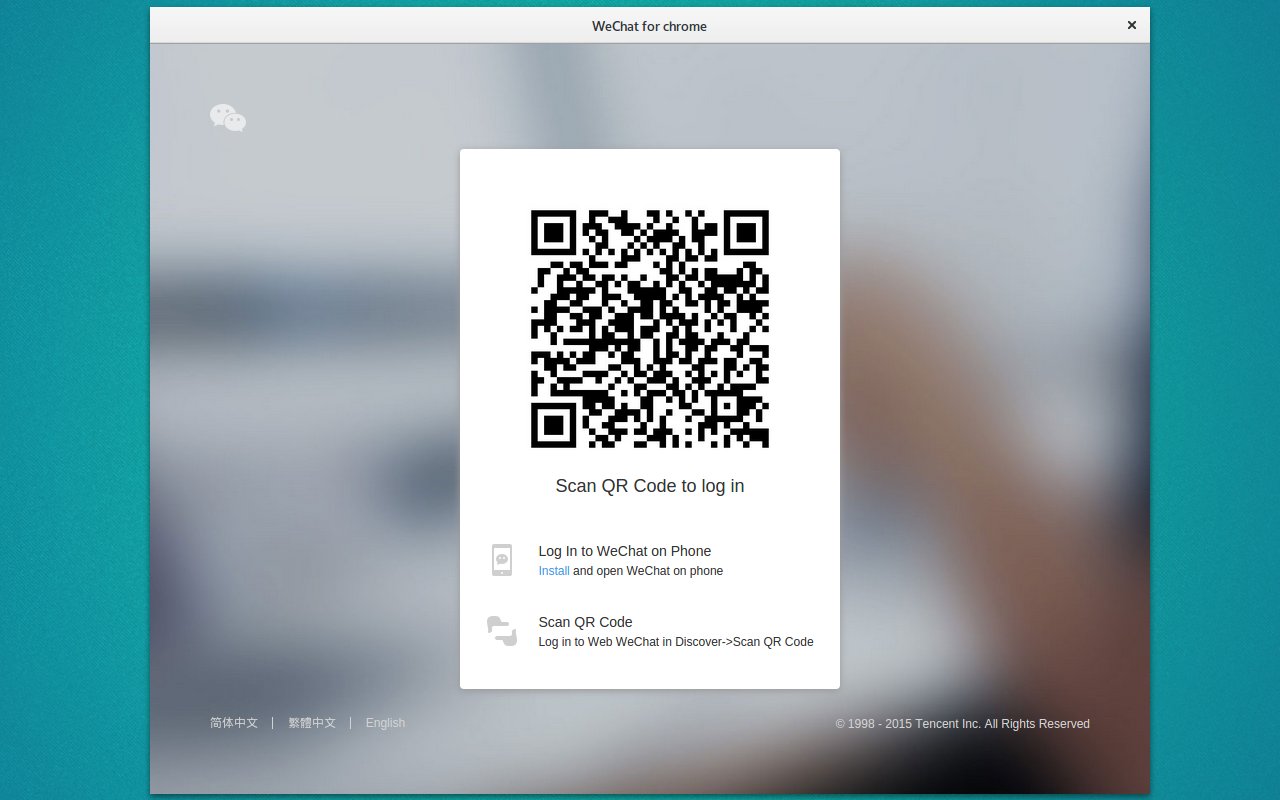
Task: Click the WeChat logo icon
Action: coord(228,118)
